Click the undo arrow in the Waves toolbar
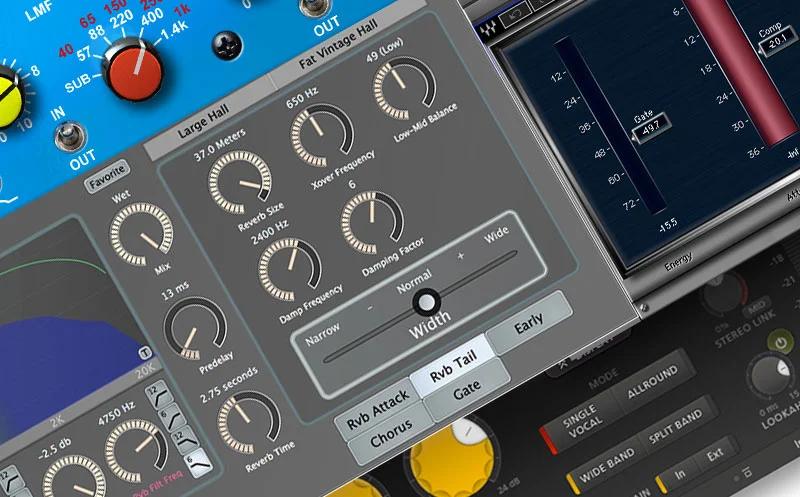The image size is (800, 497). tap(514, 16)
